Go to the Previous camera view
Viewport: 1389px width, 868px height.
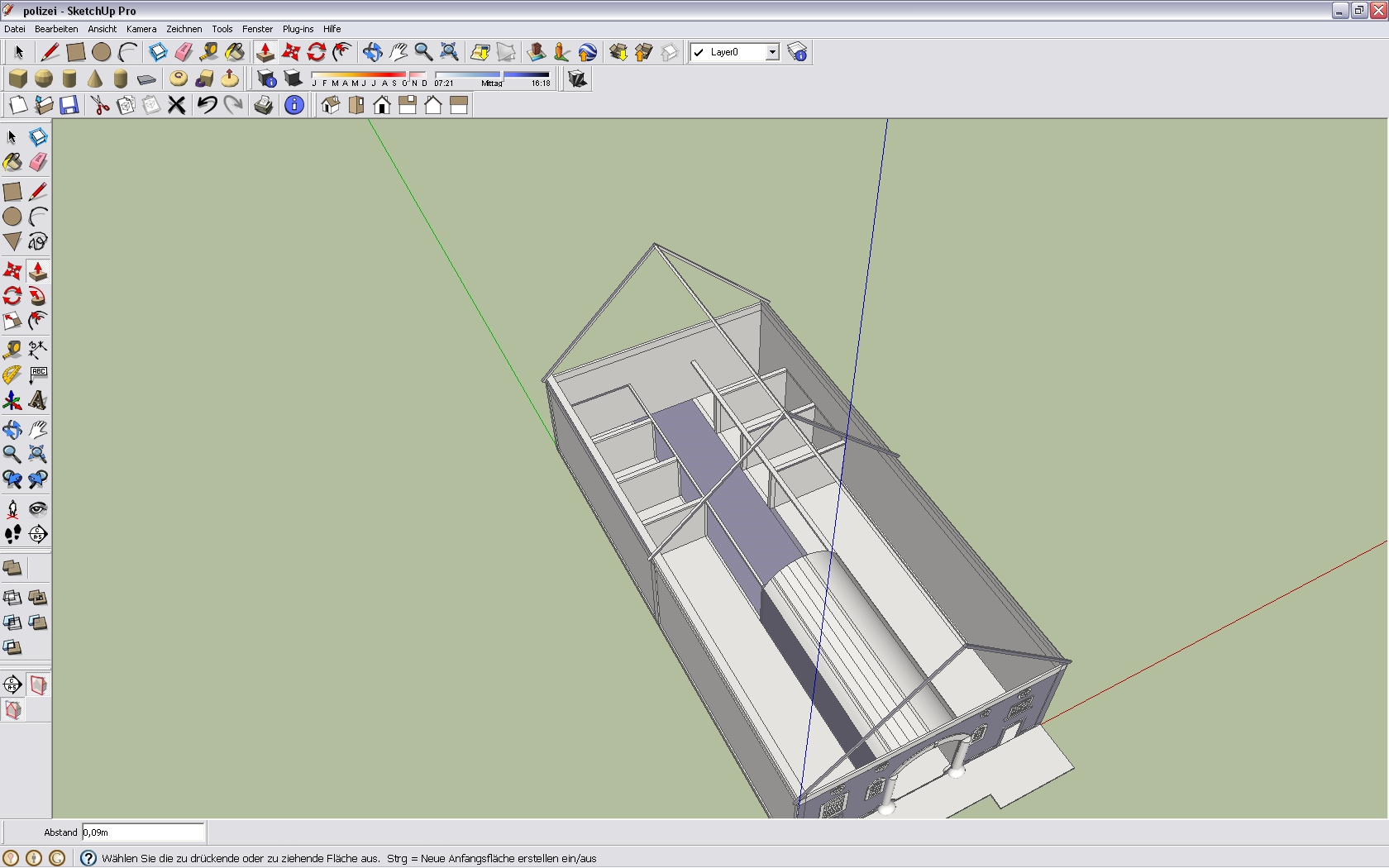click(12, 479)
